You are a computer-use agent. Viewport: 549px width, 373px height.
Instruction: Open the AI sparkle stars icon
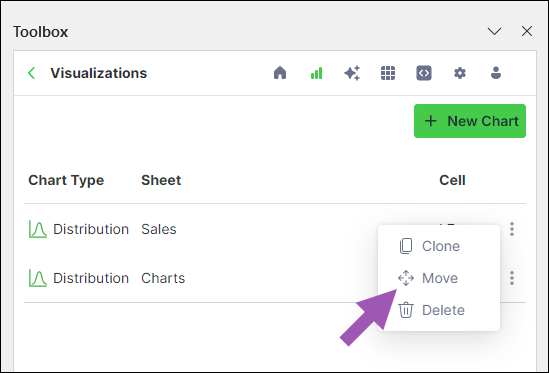coord(352,73)
